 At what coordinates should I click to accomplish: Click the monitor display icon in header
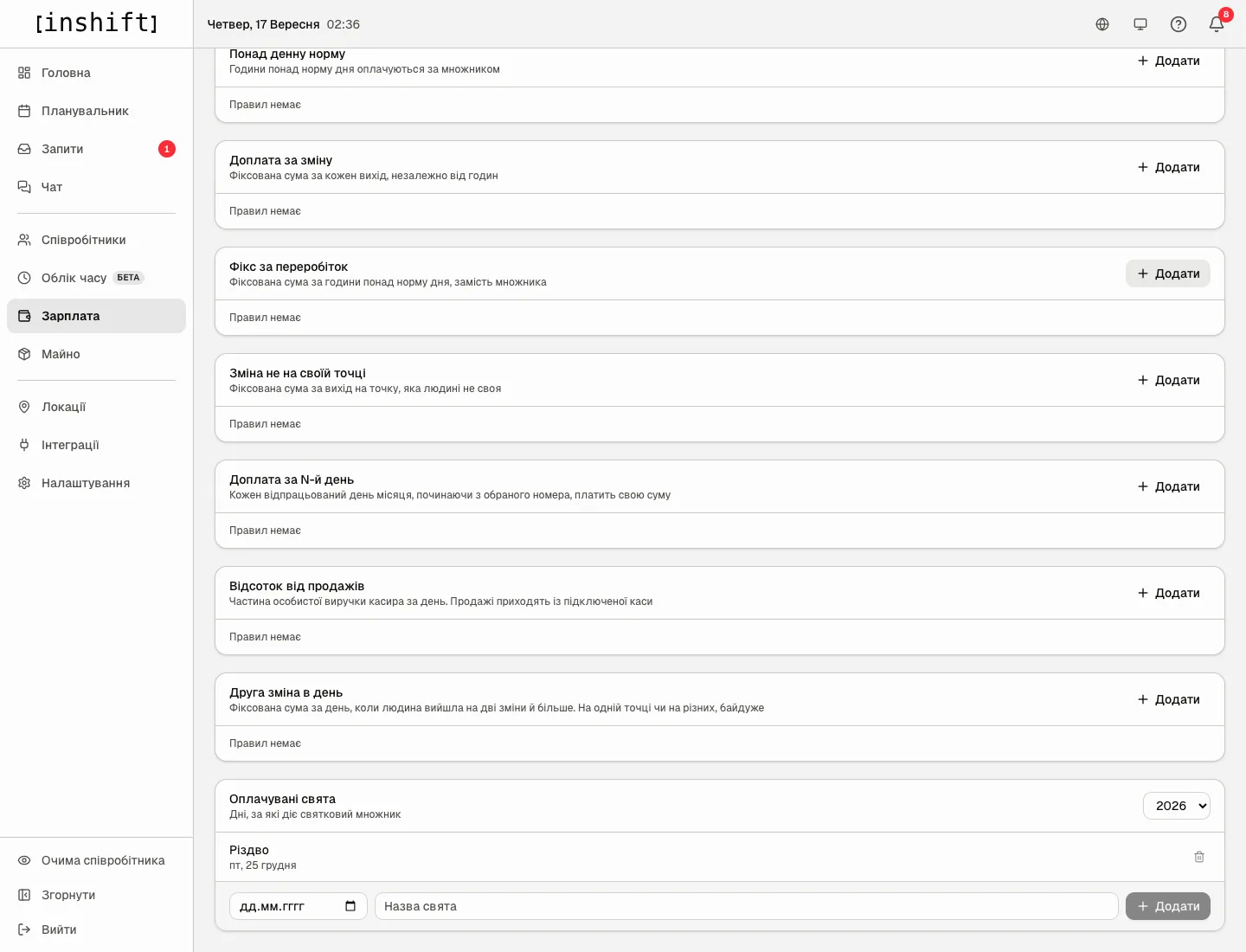pos(1140,24)
